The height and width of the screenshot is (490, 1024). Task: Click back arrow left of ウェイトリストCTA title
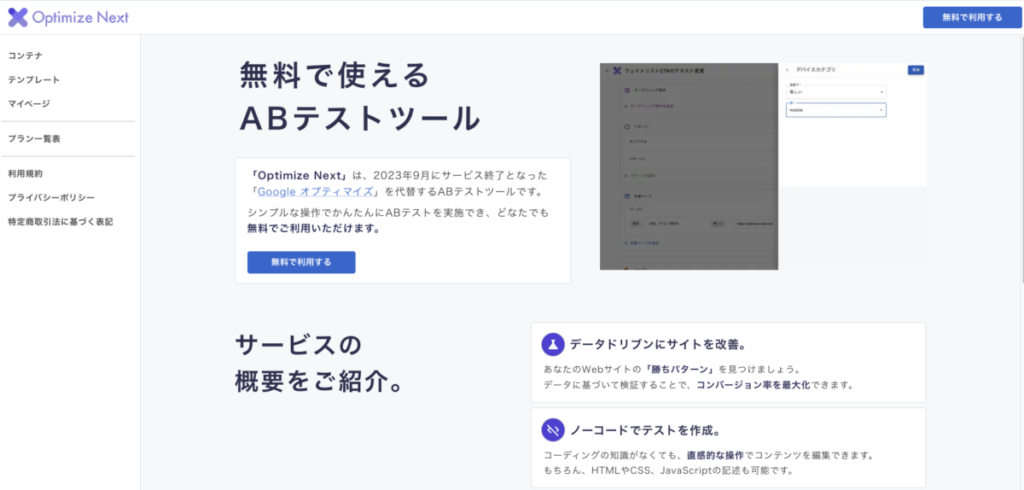(606, 70)
